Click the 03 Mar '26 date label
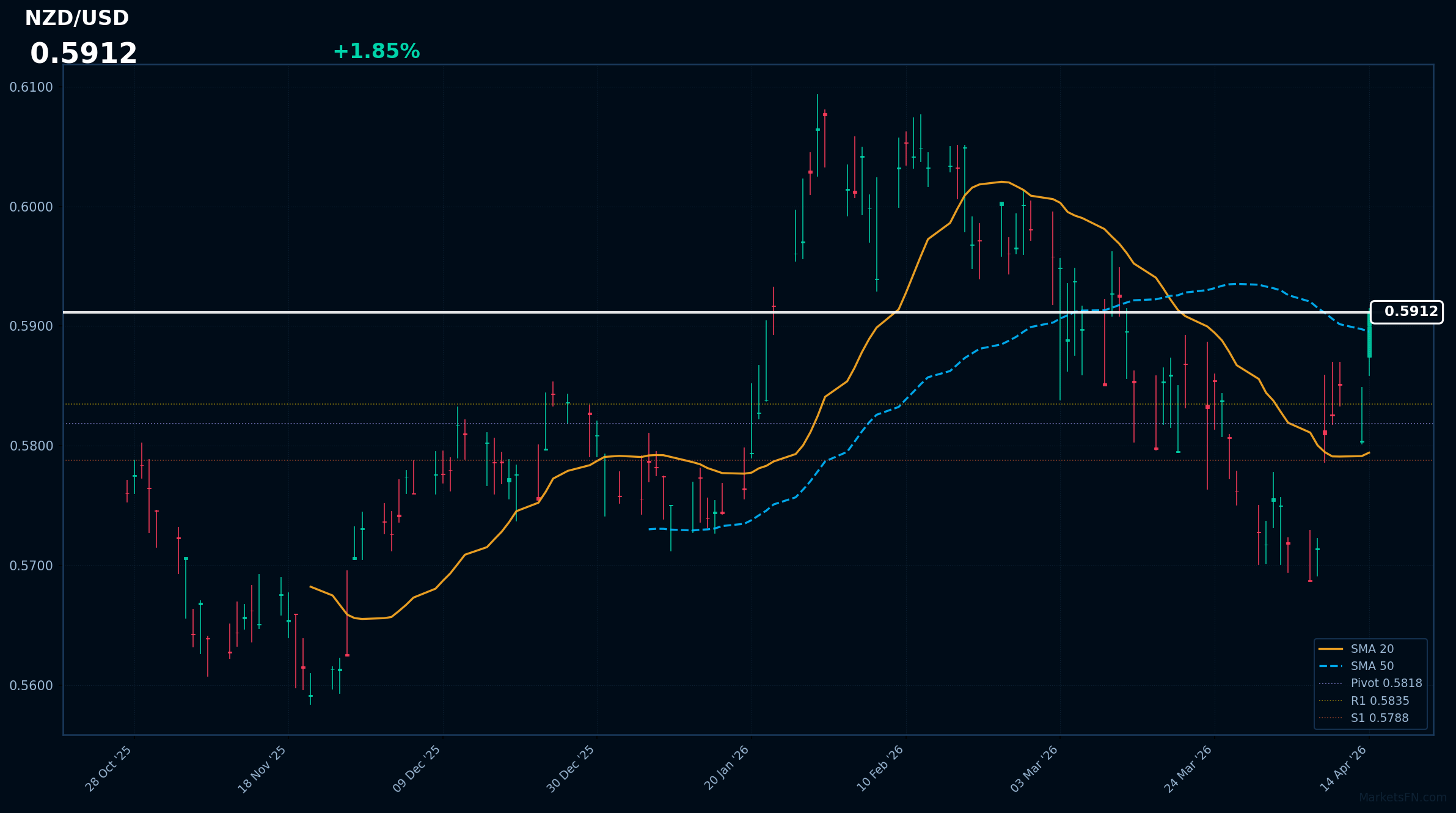Screen dimensions: 1456x813 [1034, 770]
